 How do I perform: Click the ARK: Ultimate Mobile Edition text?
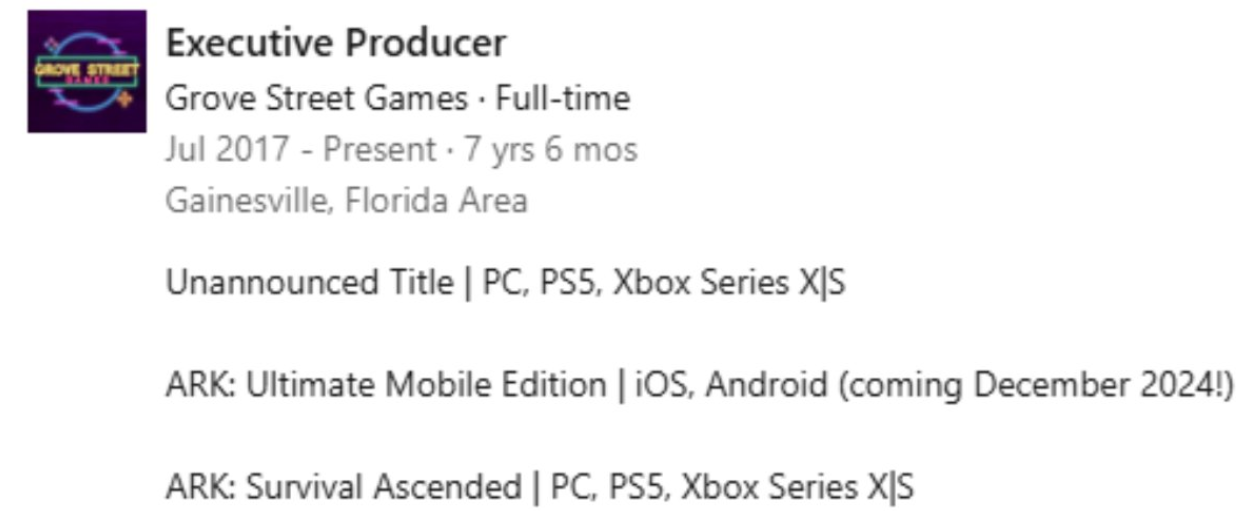[x=385, y=385]
